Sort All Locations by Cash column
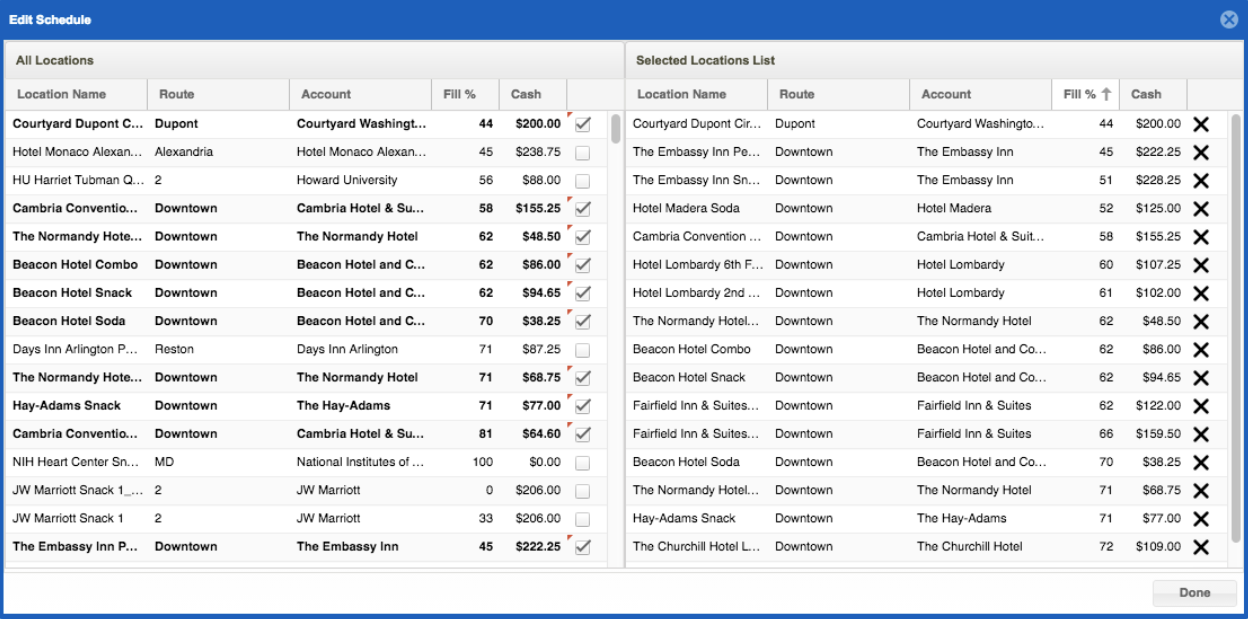This screenshot has height=620, width=1248. (x=533, y=94)
